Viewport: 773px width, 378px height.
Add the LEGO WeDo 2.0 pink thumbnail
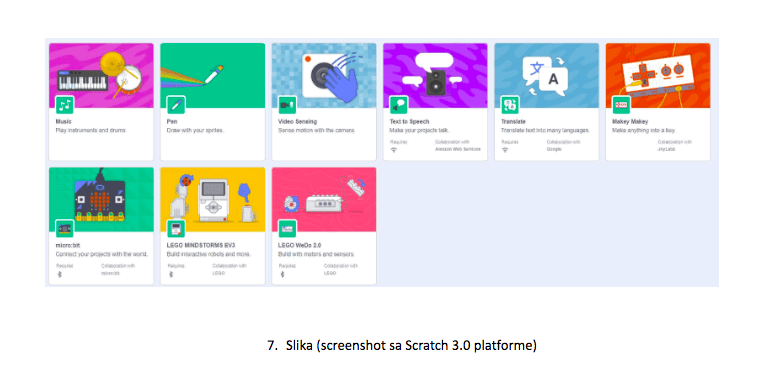pyautogui.click(x=324, y=200)
